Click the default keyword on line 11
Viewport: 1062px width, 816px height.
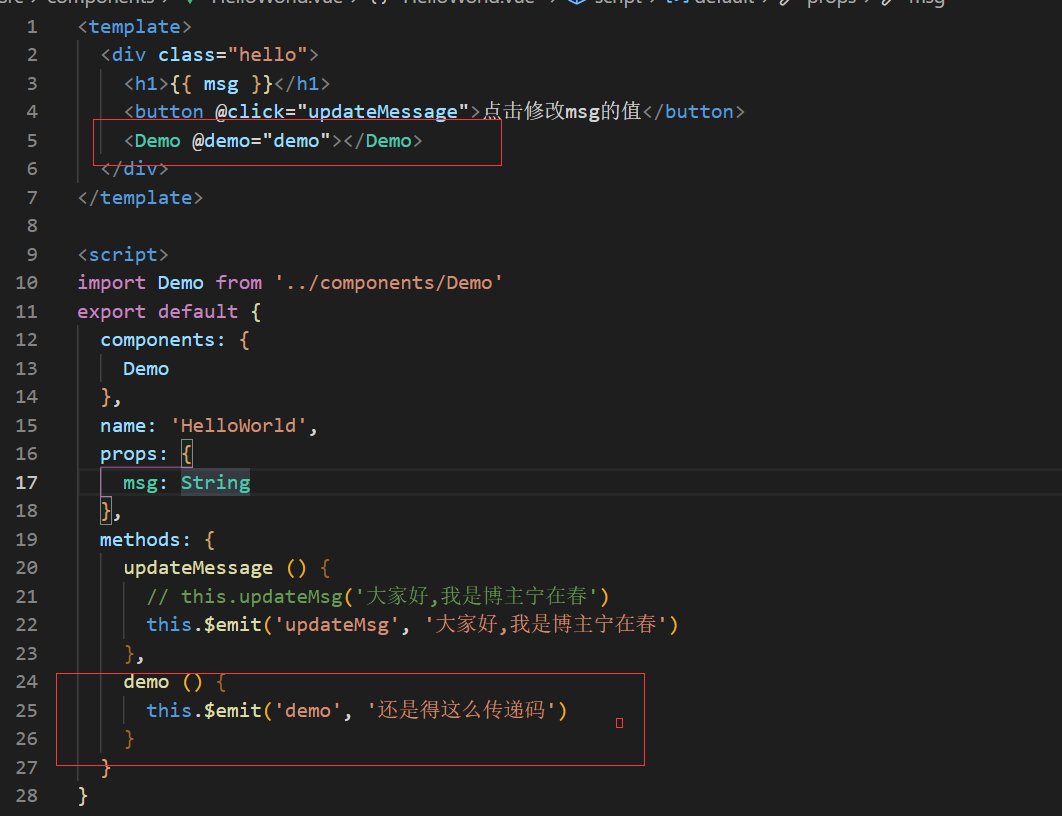[198, 312]
